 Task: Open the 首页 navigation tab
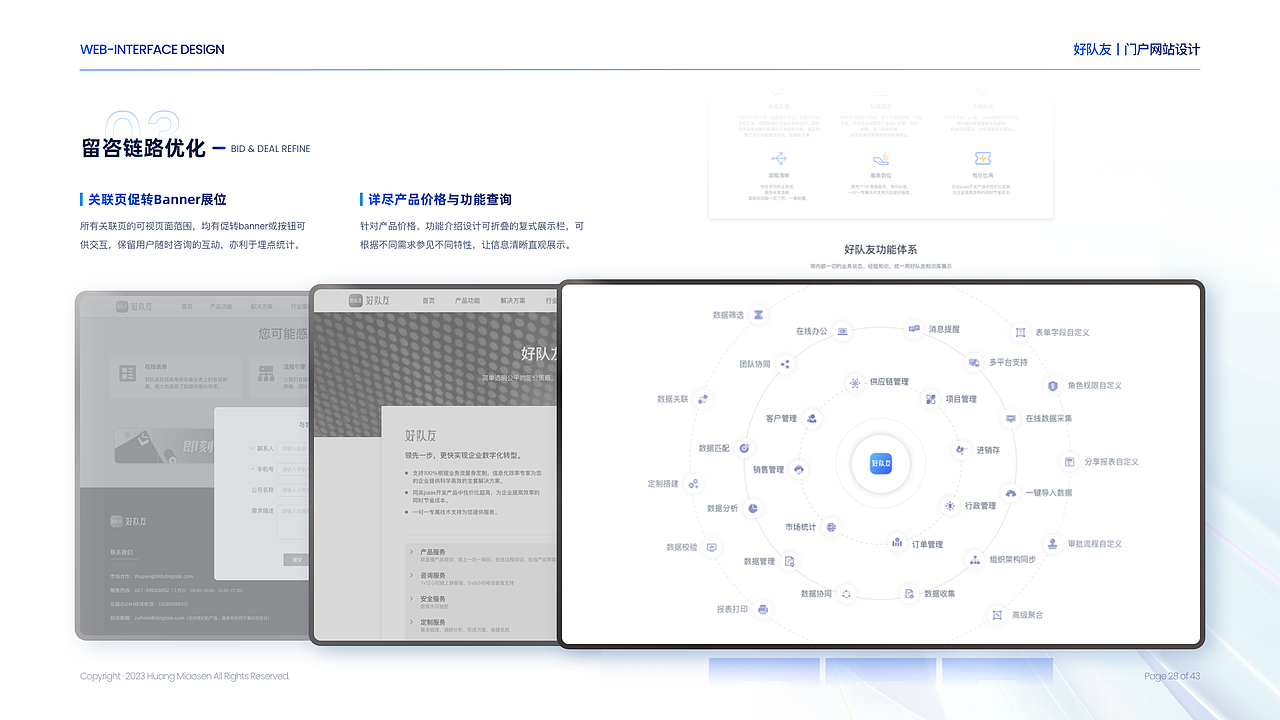pos(427,302)
